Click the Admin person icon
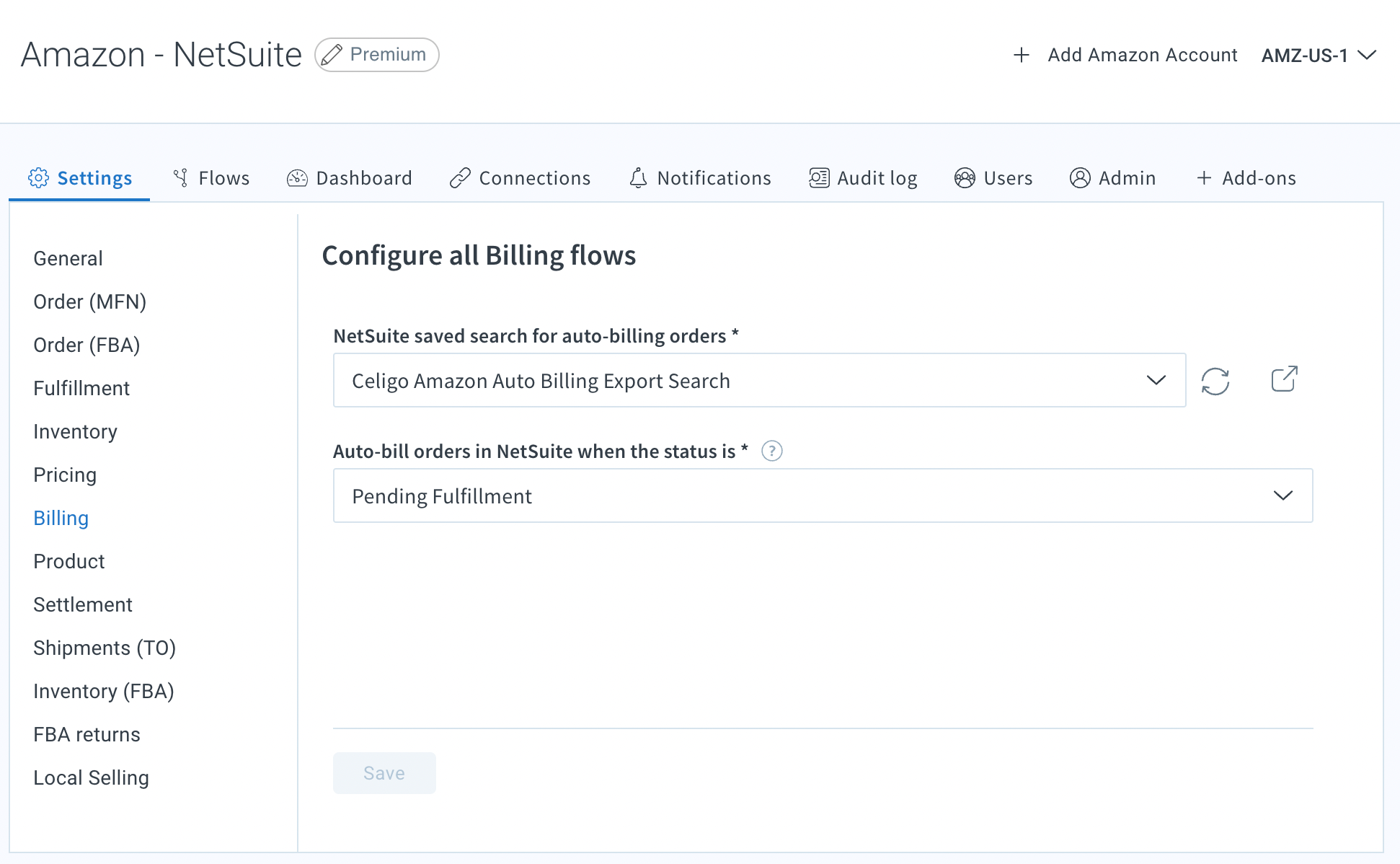 (x=1080, y=178)
